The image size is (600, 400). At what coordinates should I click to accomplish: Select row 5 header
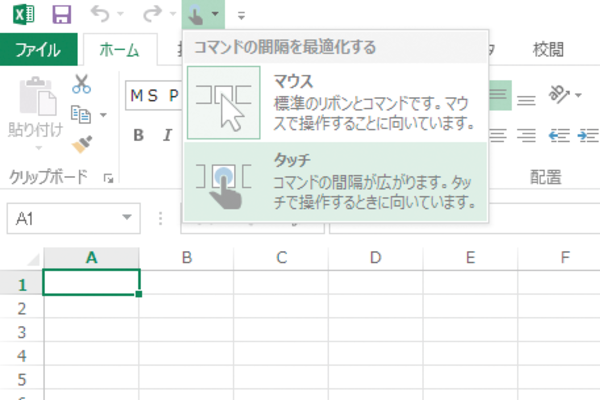(x=21, y=379)
